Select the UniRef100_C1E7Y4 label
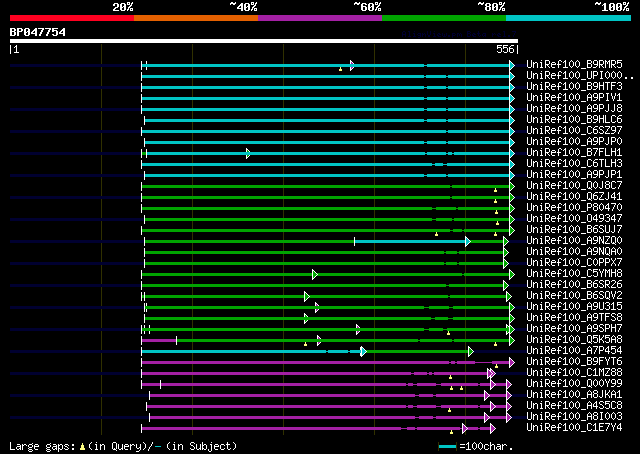 [574, 428]
